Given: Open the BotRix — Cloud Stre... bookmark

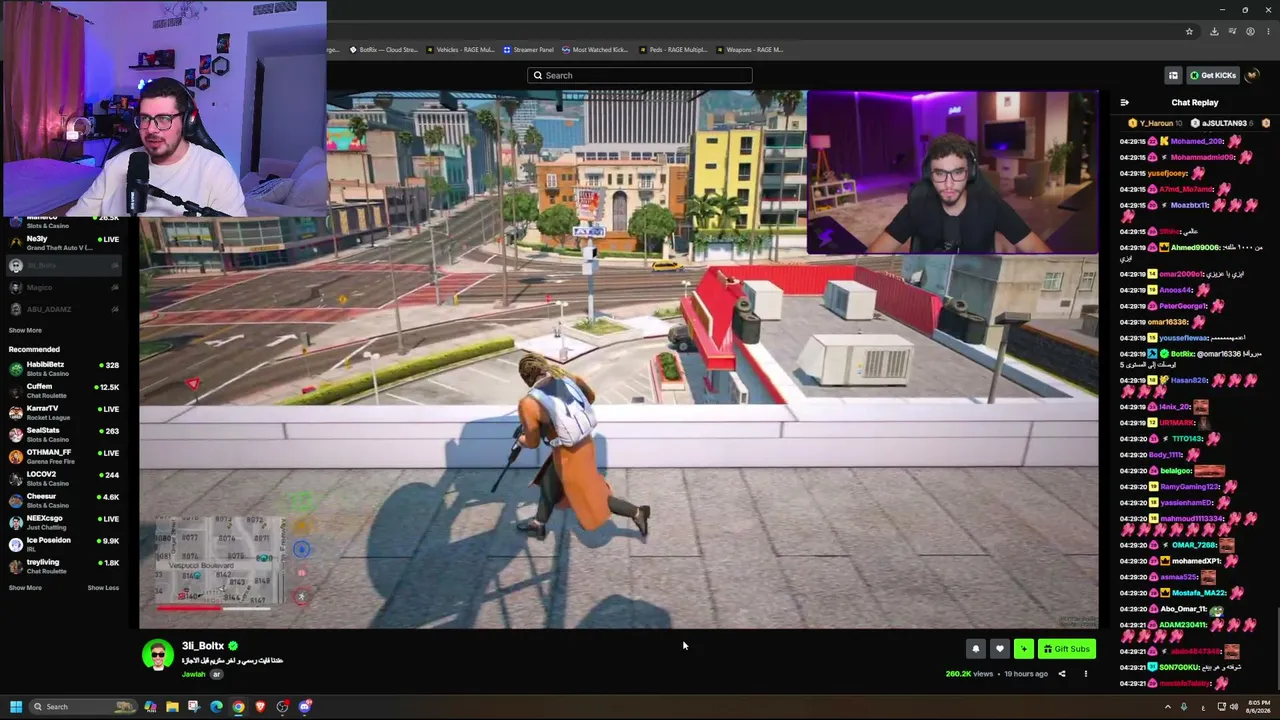Looking at the screenshot, I should click(x=384, y=49).
